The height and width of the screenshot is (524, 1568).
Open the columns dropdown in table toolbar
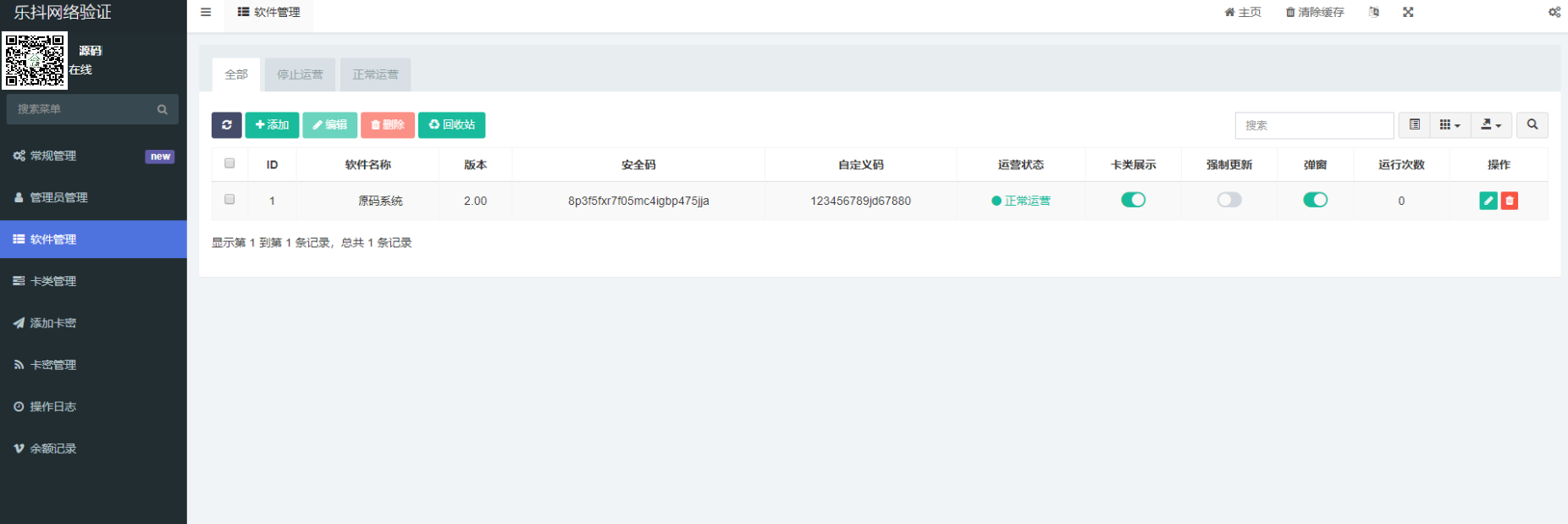[x=1450, y=124]
